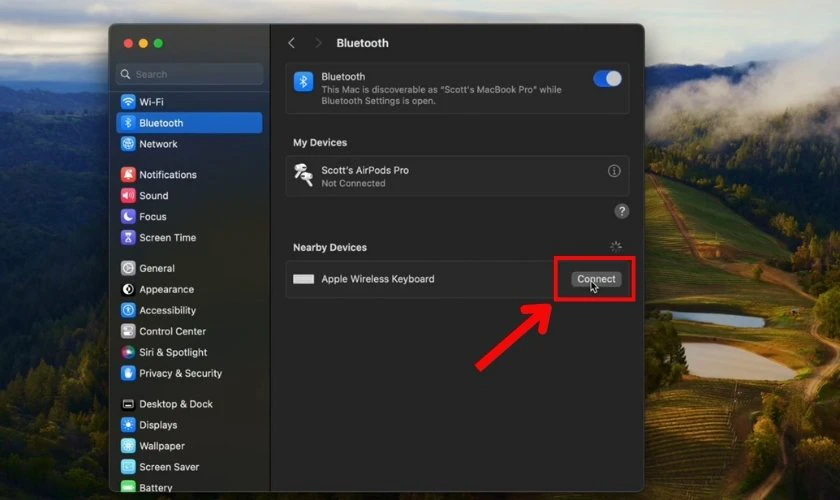The image size is (840, 500).
Task: Open Battery settings at sidebar bottom
Action: click(189, 487)
